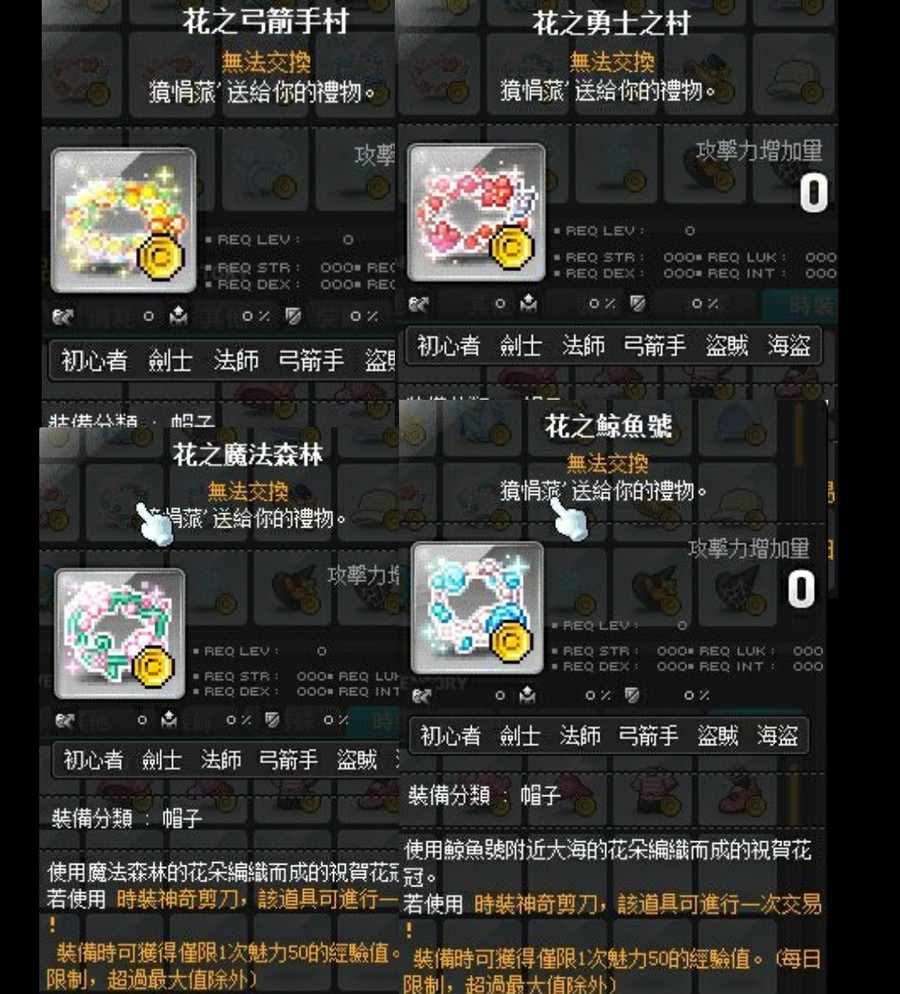Image resolution: width=900 pixels, height=994 pixels.
Task: Click the blue bubble flower wreath icon
Action: (477, 609)
